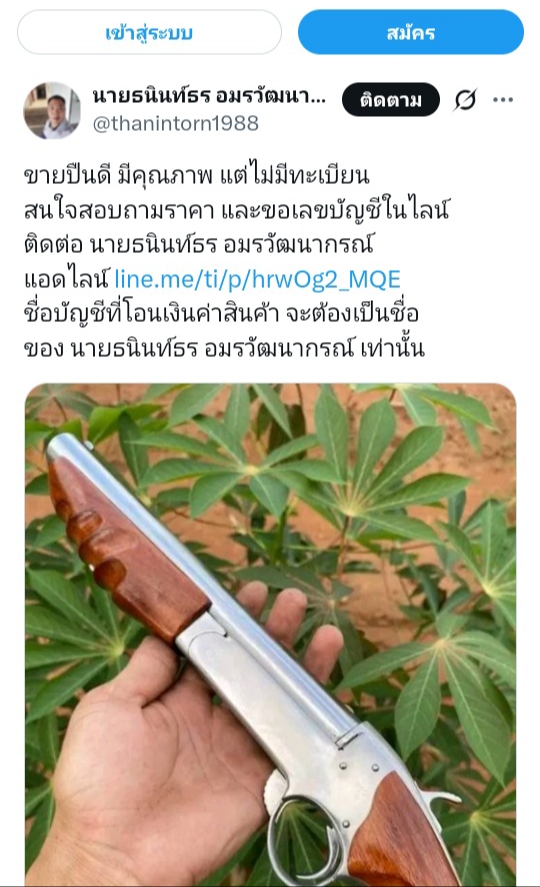This screenshot has width=540, height=887.
Task: Open Grok actions icon beside the follow button
Action: pos(465,100)
